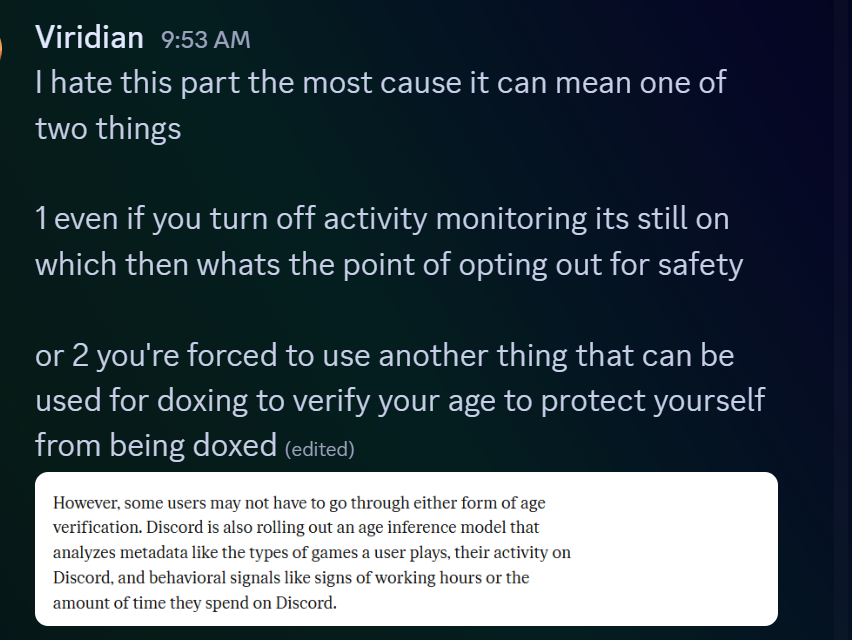Click the words "activity monitoring" in the message
The image size is (852, 640).
point(442,219)
